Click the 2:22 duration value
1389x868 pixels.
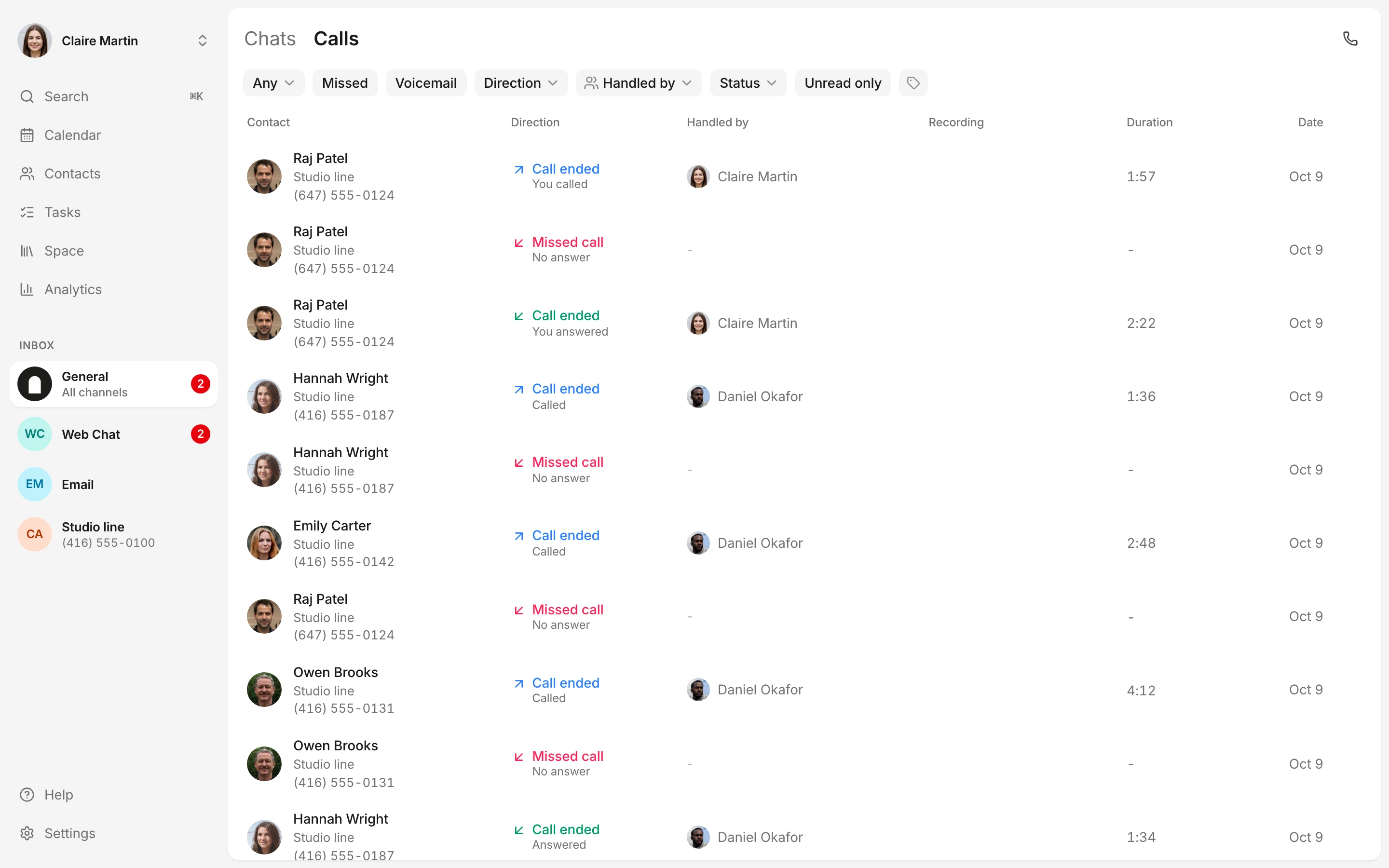click(x=1141, y=323)
